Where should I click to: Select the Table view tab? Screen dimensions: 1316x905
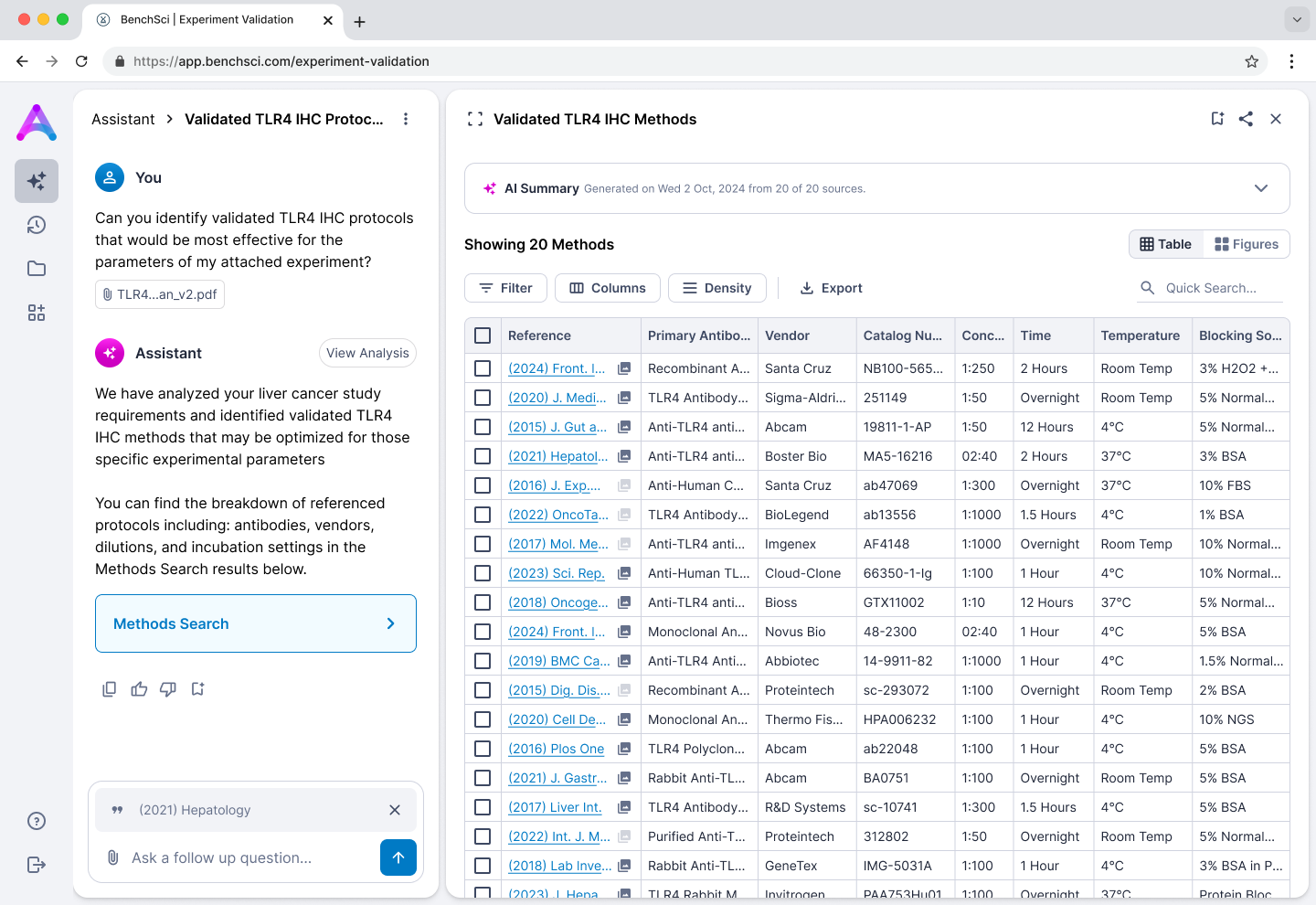tap(1166, 244)
